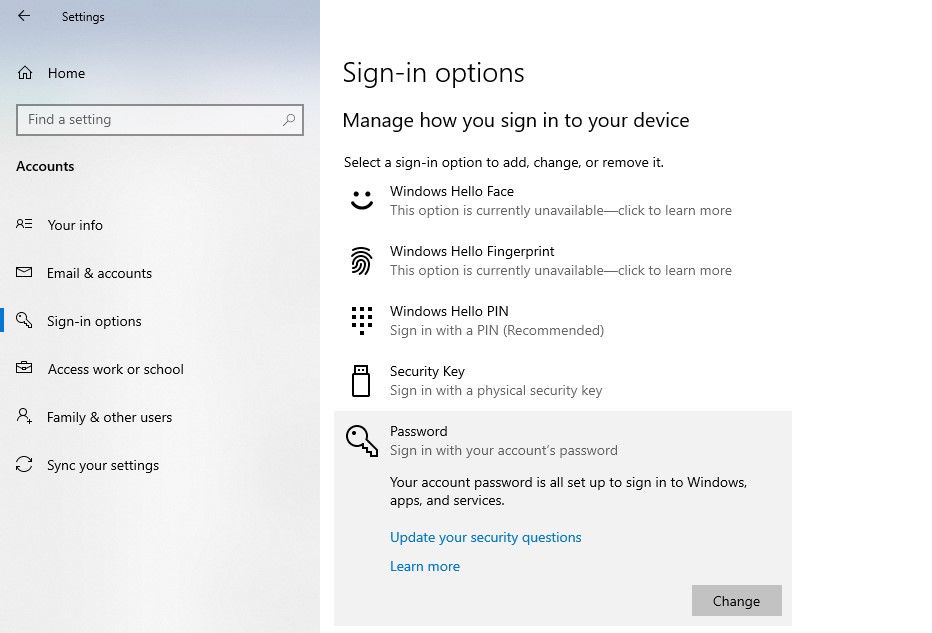
Task: Open Update your security questions link
Action: [x=485, y=537]
